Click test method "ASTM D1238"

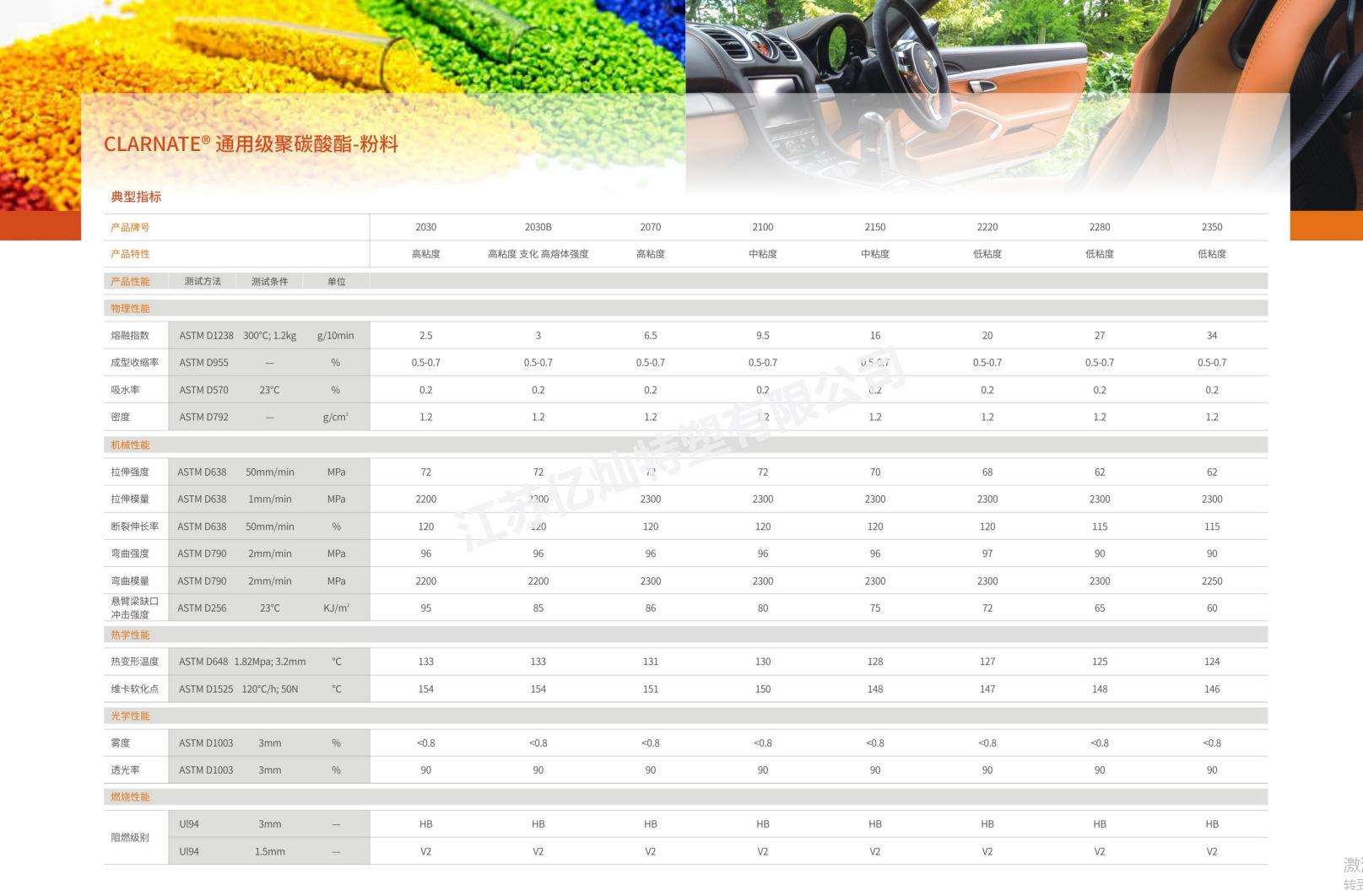pyautogui.click(x=206, y=336)
